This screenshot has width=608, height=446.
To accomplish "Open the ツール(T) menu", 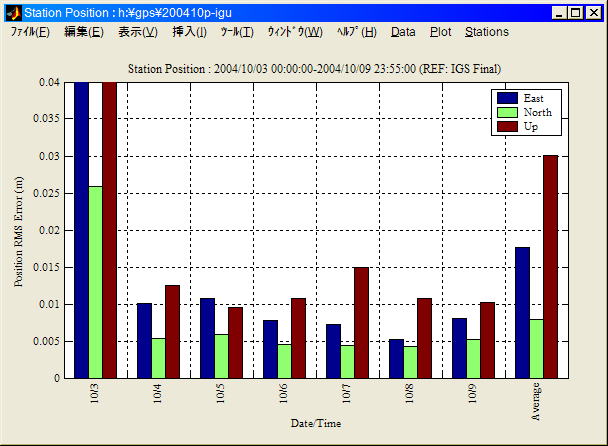I will (237, 32).
